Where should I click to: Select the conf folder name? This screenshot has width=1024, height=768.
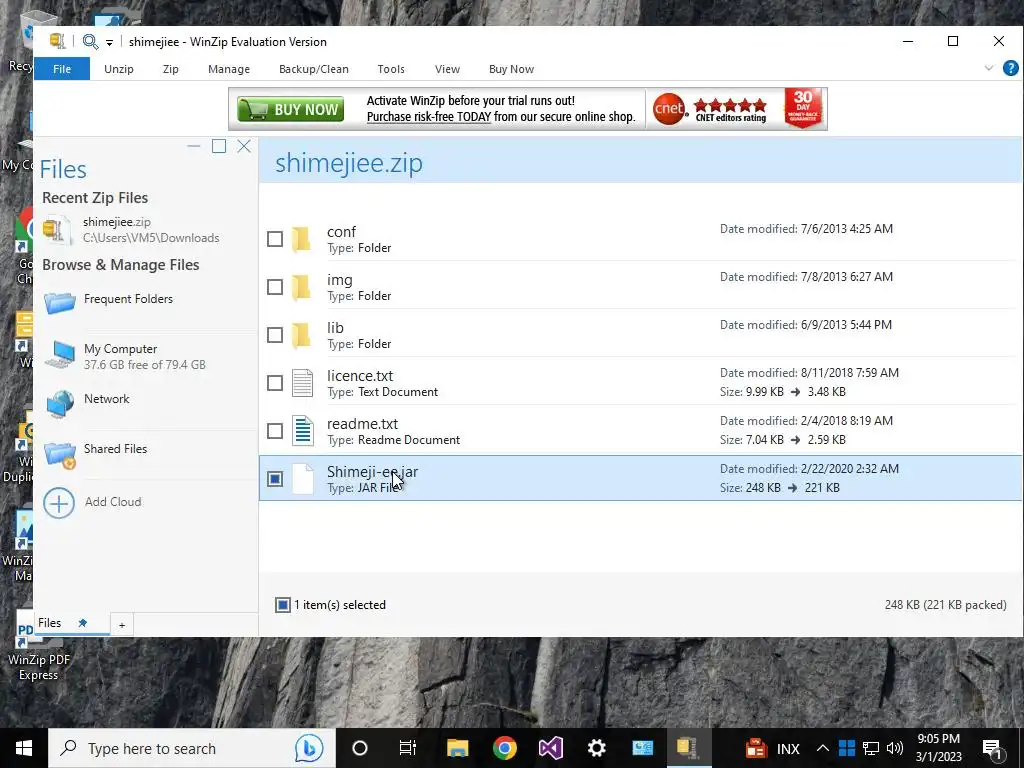tap(342, 232)
